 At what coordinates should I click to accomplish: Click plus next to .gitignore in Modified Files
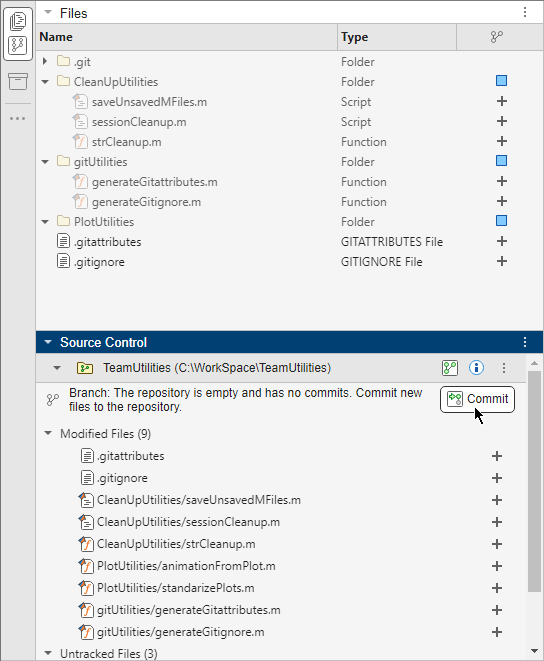[x=497, y=478]
